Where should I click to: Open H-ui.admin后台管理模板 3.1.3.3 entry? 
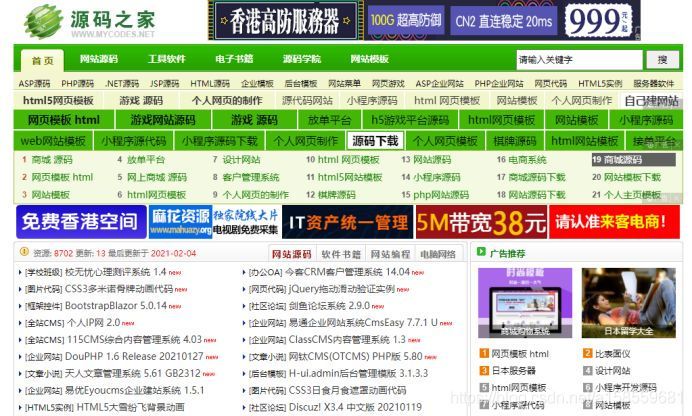[358, 374]
